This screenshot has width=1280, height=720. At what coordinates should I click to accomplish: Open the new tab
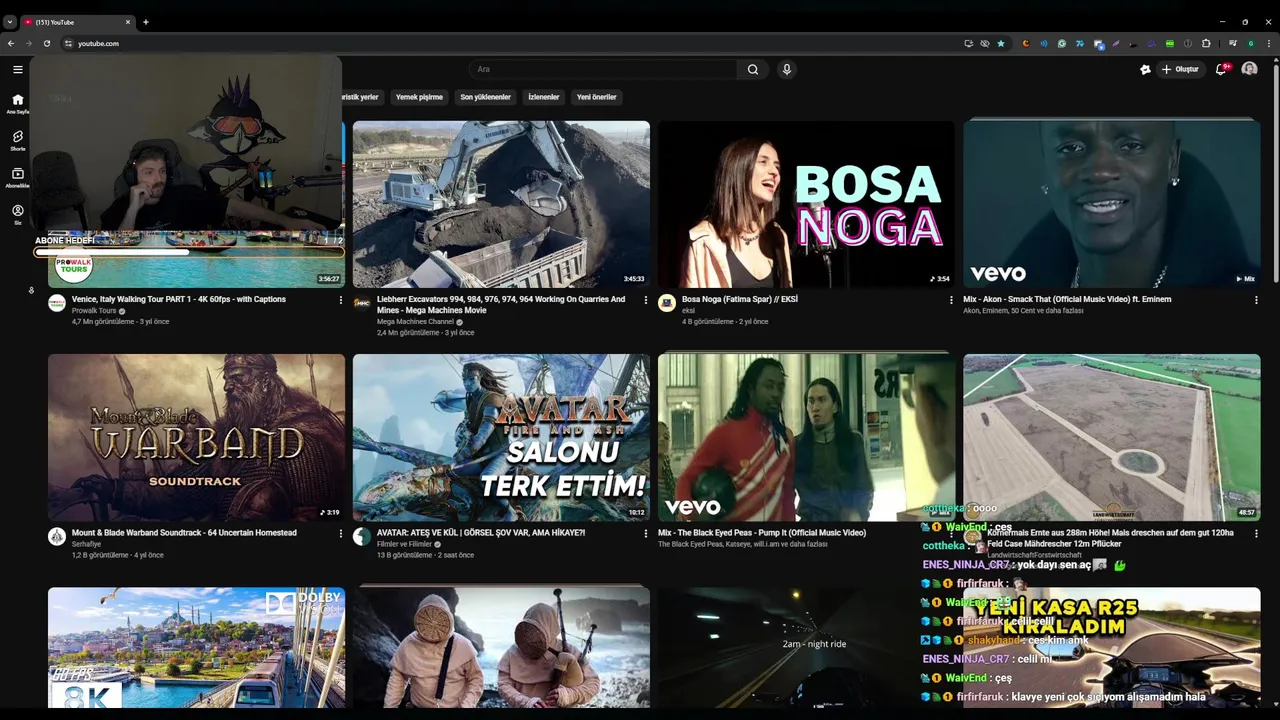point(146,22)
